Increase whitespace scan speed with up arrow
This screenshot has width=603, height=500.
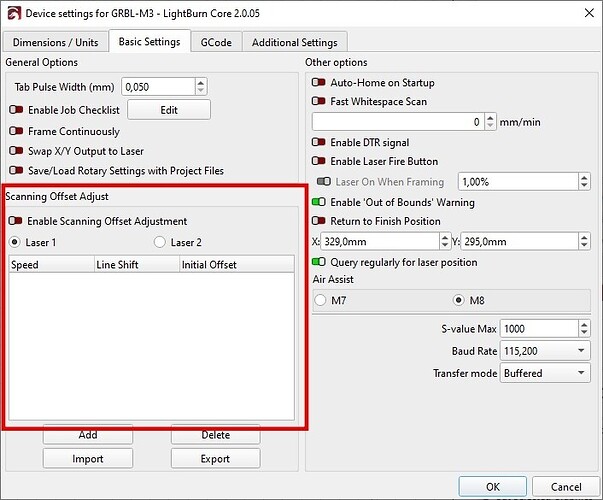click(490, 118)
